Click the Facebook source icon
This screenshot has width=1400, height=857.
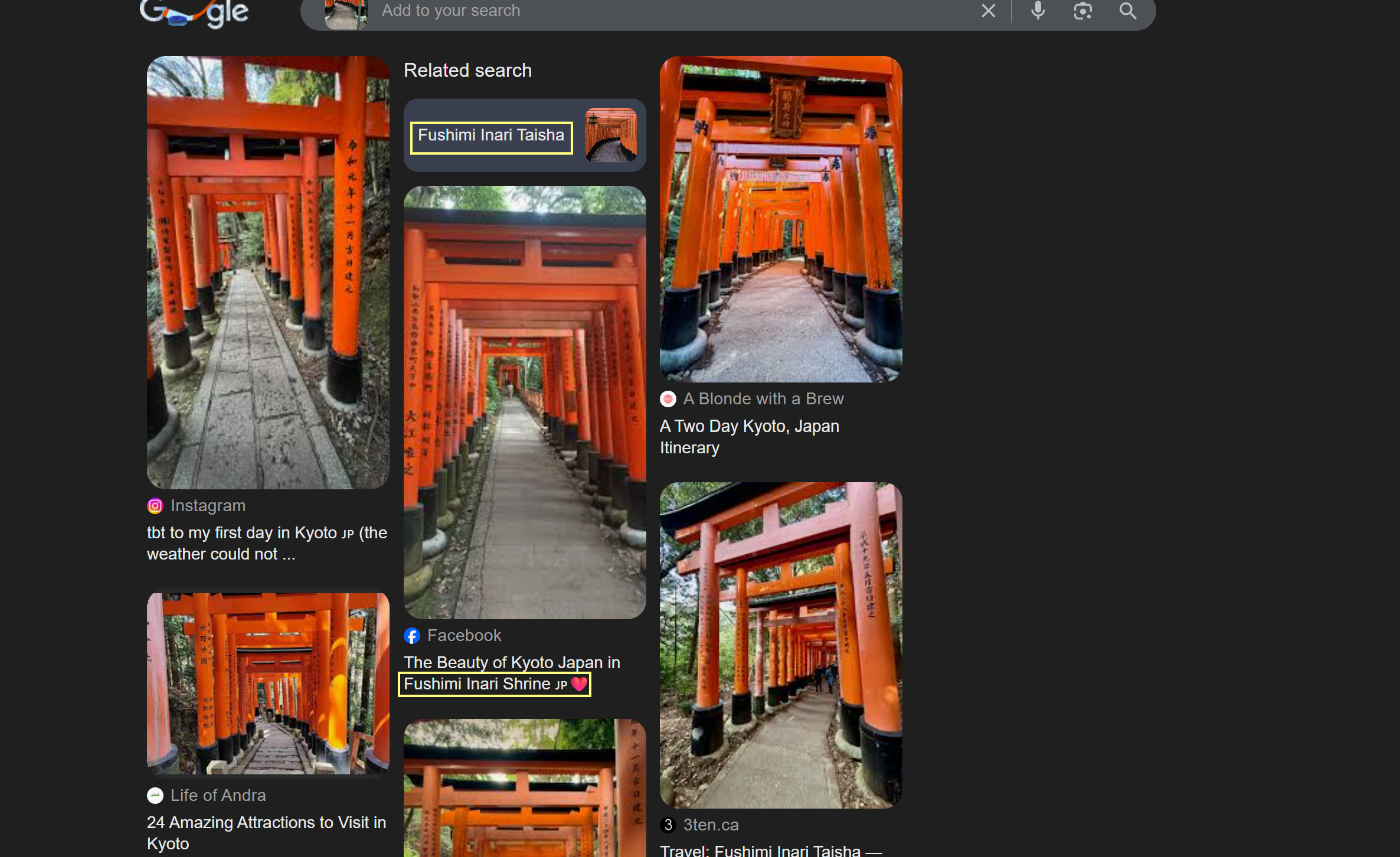[x=412, y=636]
